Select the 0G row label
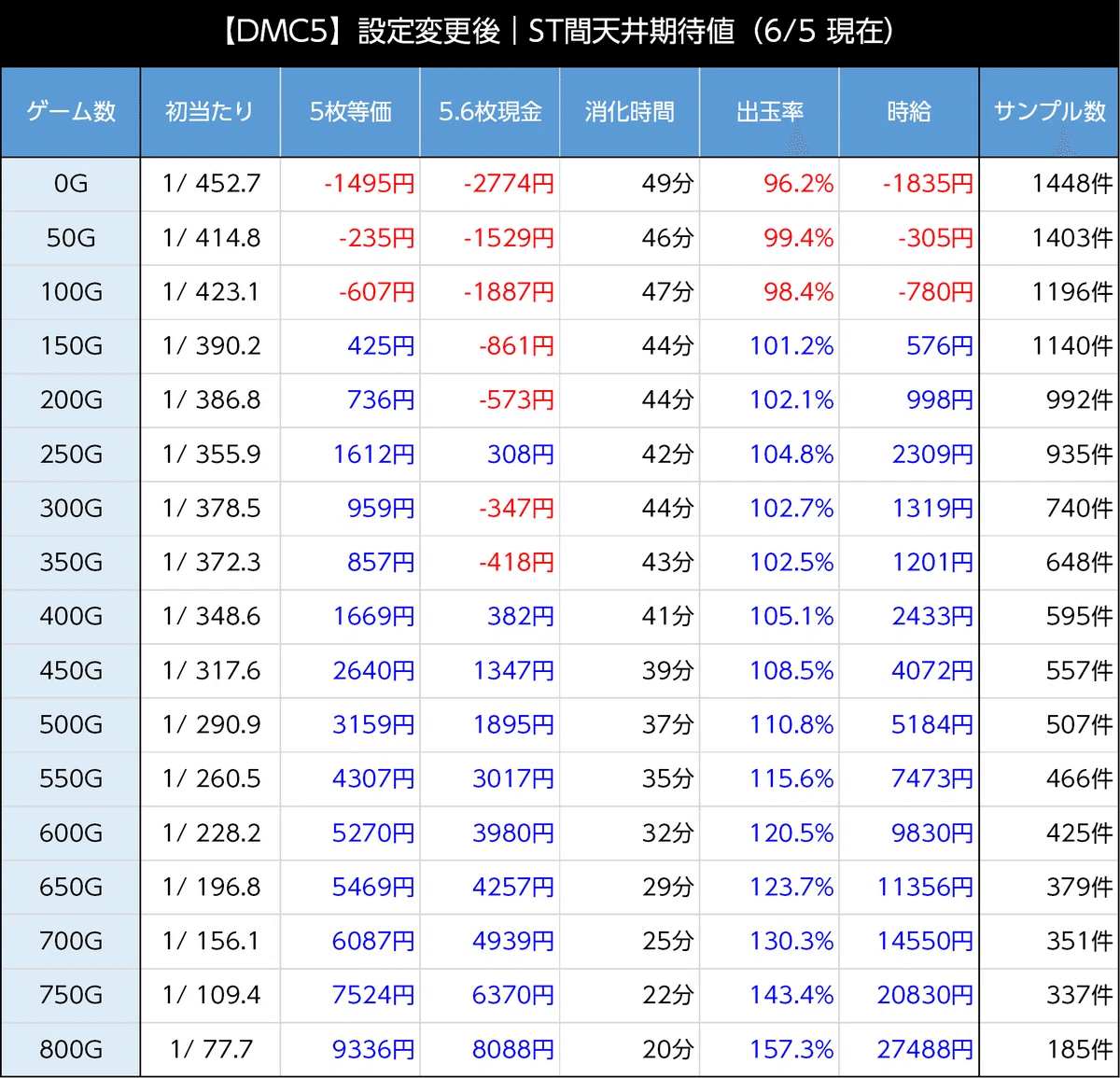1120x1078 pixels. pos(71,184)
